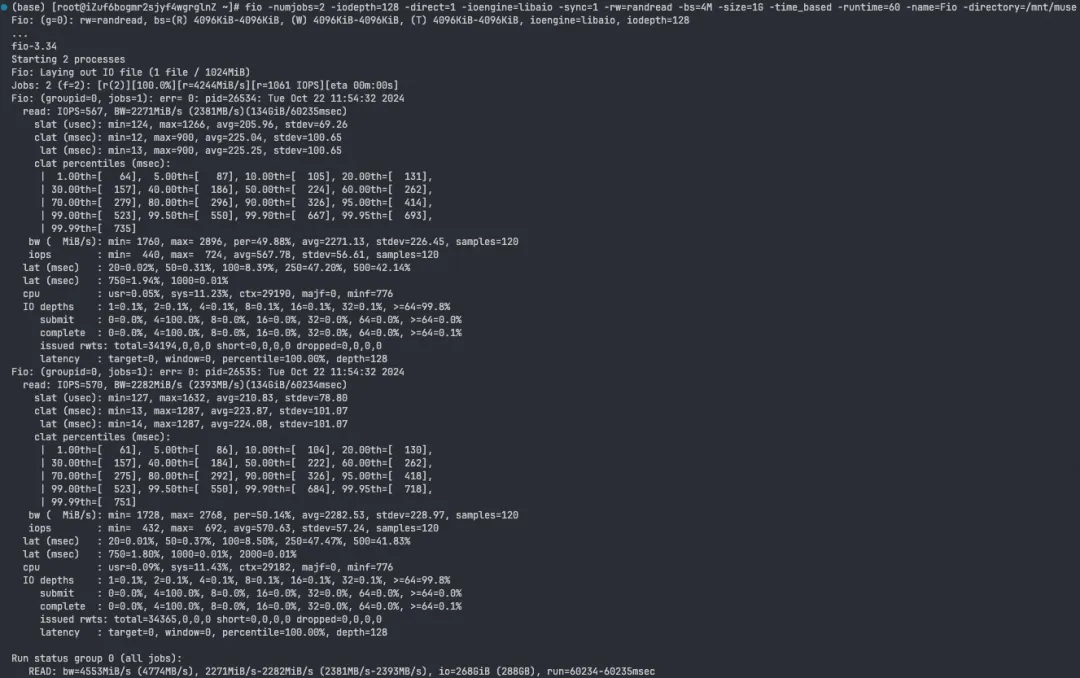Viewport: 1080px width, 678px height.
Task: Click the 99.99th=[ 751] percentile entry
Action: [93, 502]
